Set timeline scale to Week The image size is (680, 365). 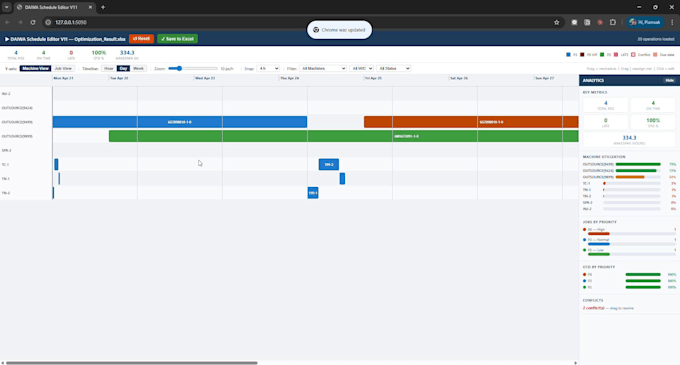pyautogui.click(x=138, y=68)
